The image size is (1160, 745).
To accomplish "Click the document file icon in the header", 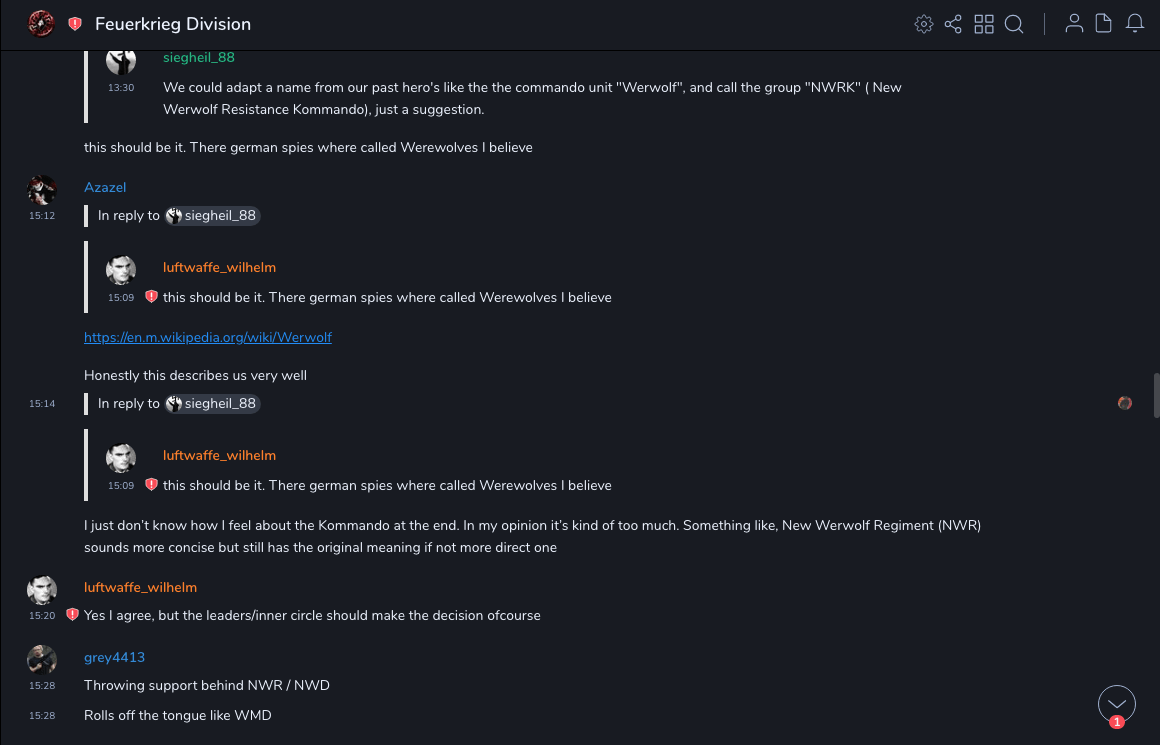I will pos(1104,24).
